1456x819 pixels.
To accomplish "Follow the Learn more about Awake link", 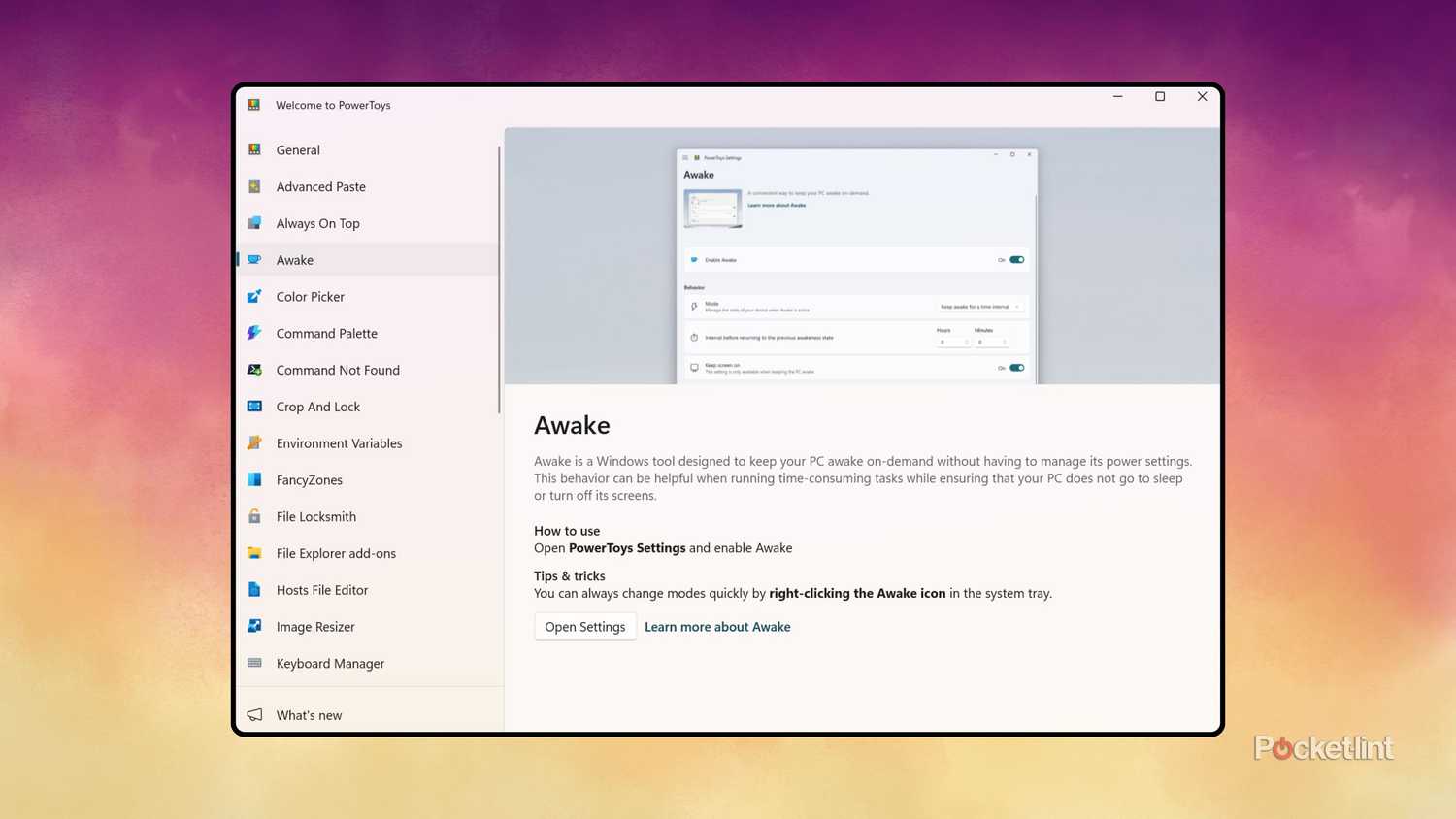I will pyautogui.click(x=717, y=626).
